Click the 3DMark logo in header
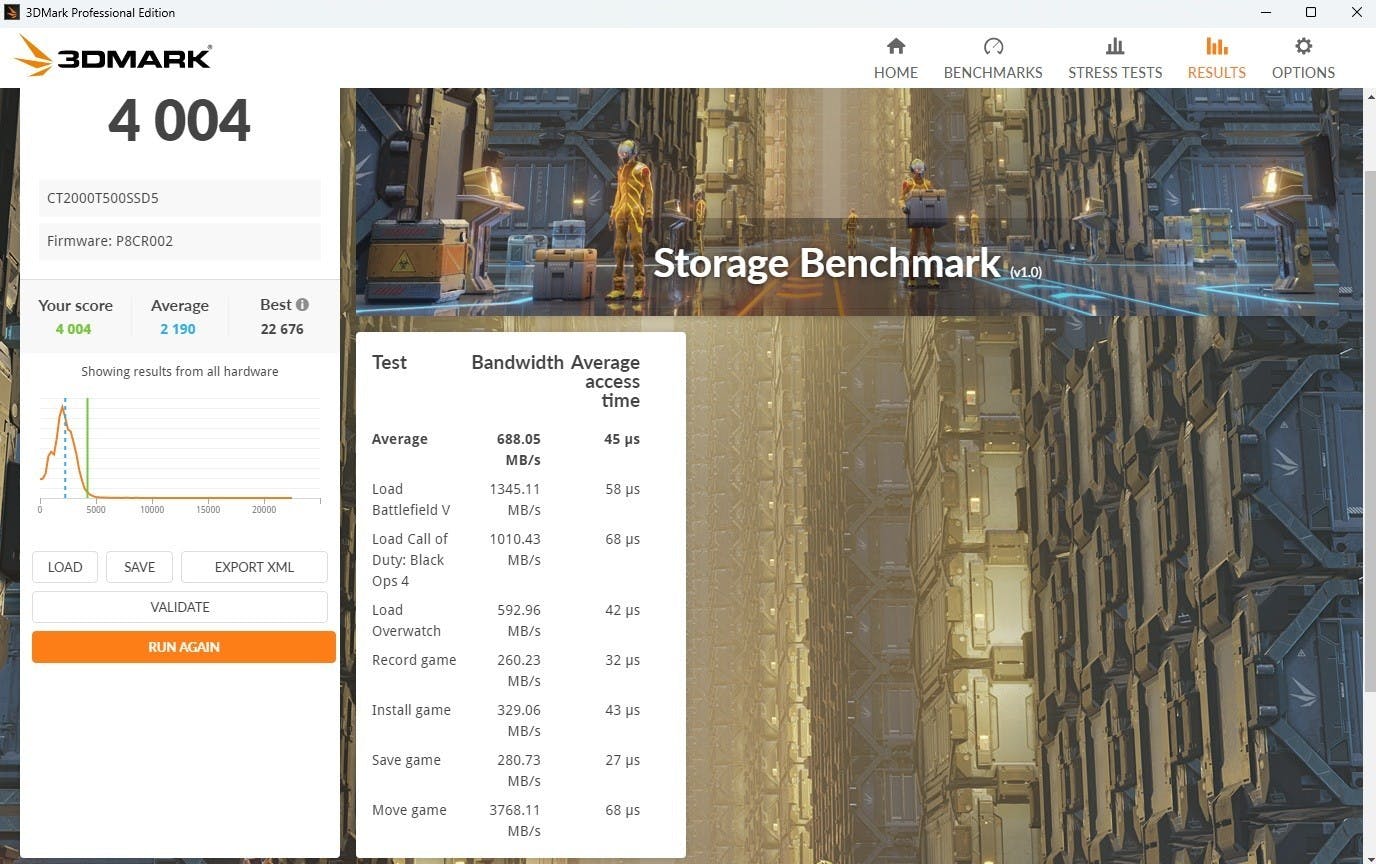1376x864 pixels. (x=114, y=57)
